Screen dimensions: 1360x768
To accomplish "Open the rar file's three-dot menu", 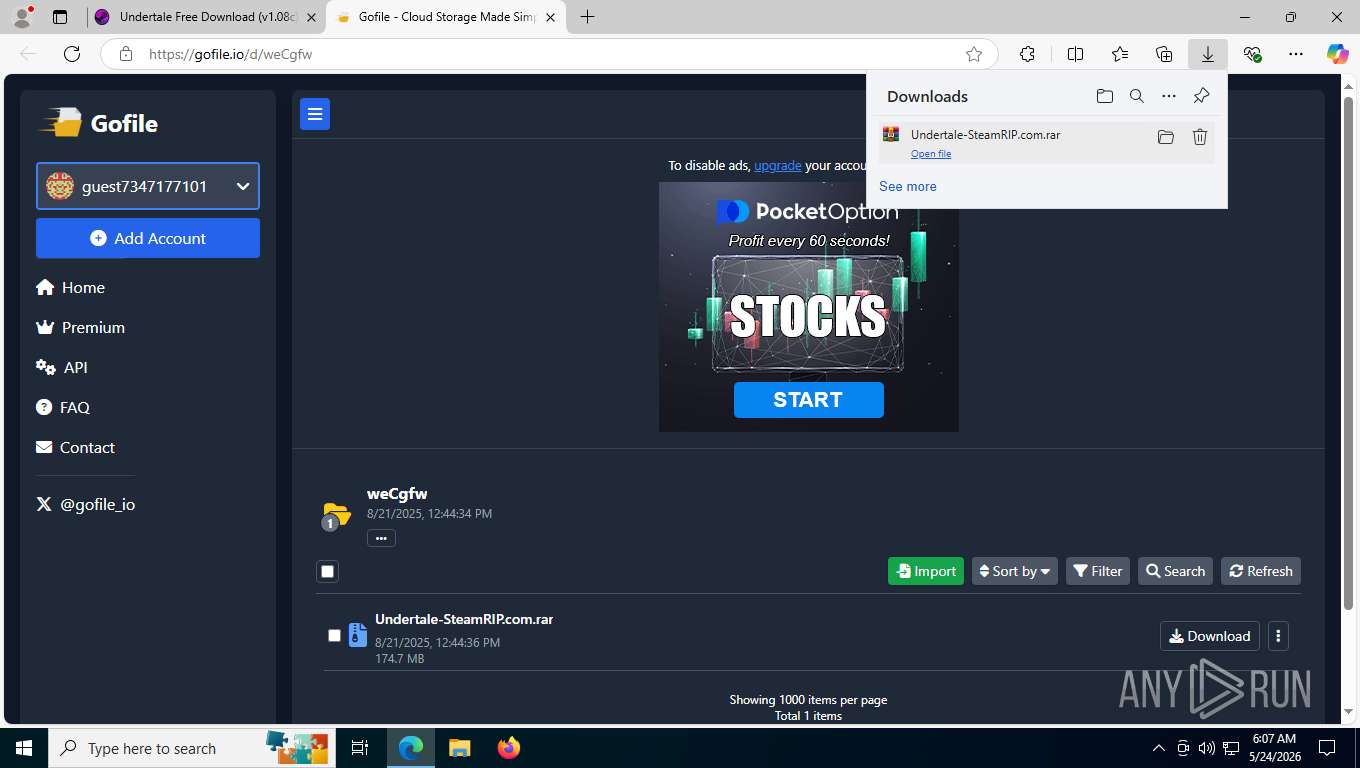I will (x=1278, y=636).
